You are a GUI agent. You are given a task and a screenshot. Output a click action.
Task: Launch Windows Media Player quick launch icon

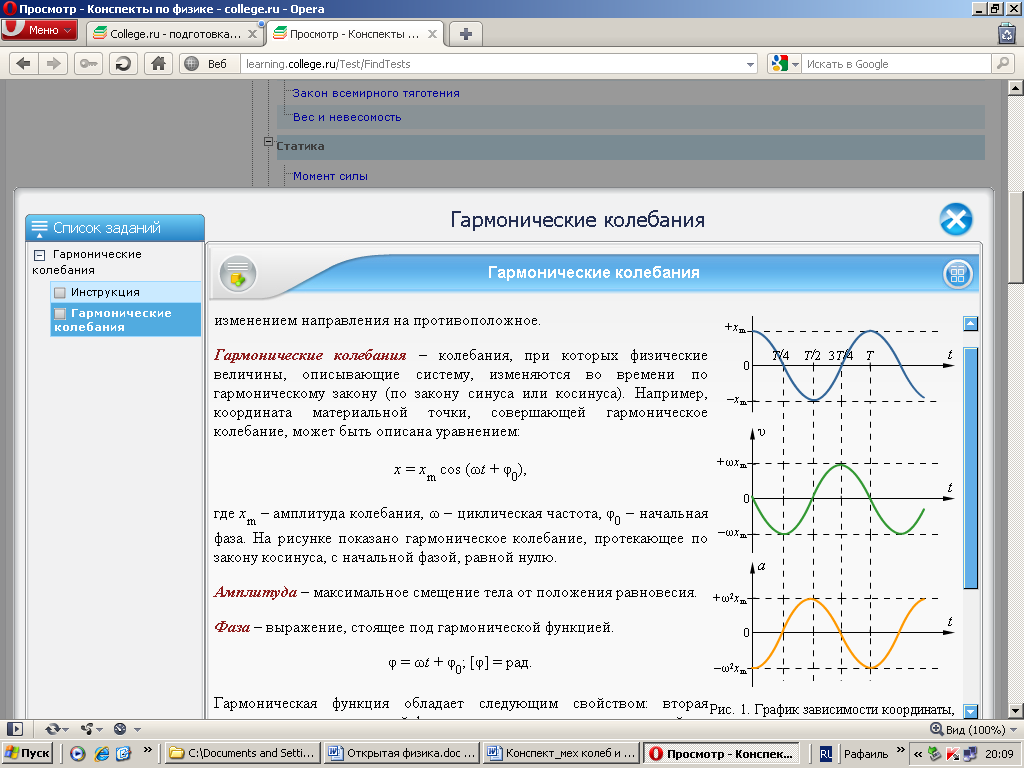tap(78, 754)
